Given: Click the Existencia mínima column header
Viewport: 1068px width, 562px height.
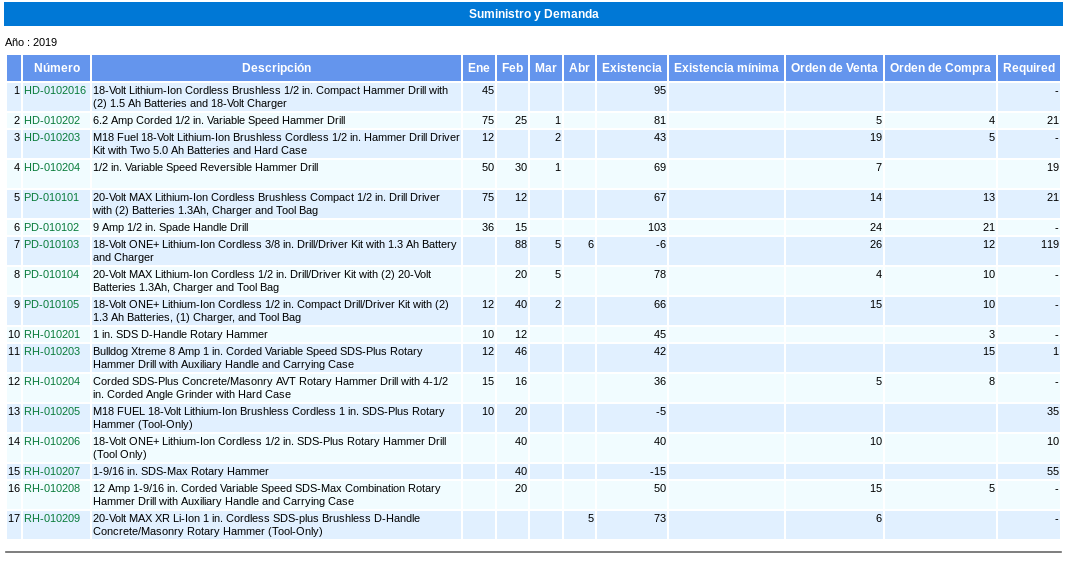Looking at the screenshot, I should click(726, 67).
